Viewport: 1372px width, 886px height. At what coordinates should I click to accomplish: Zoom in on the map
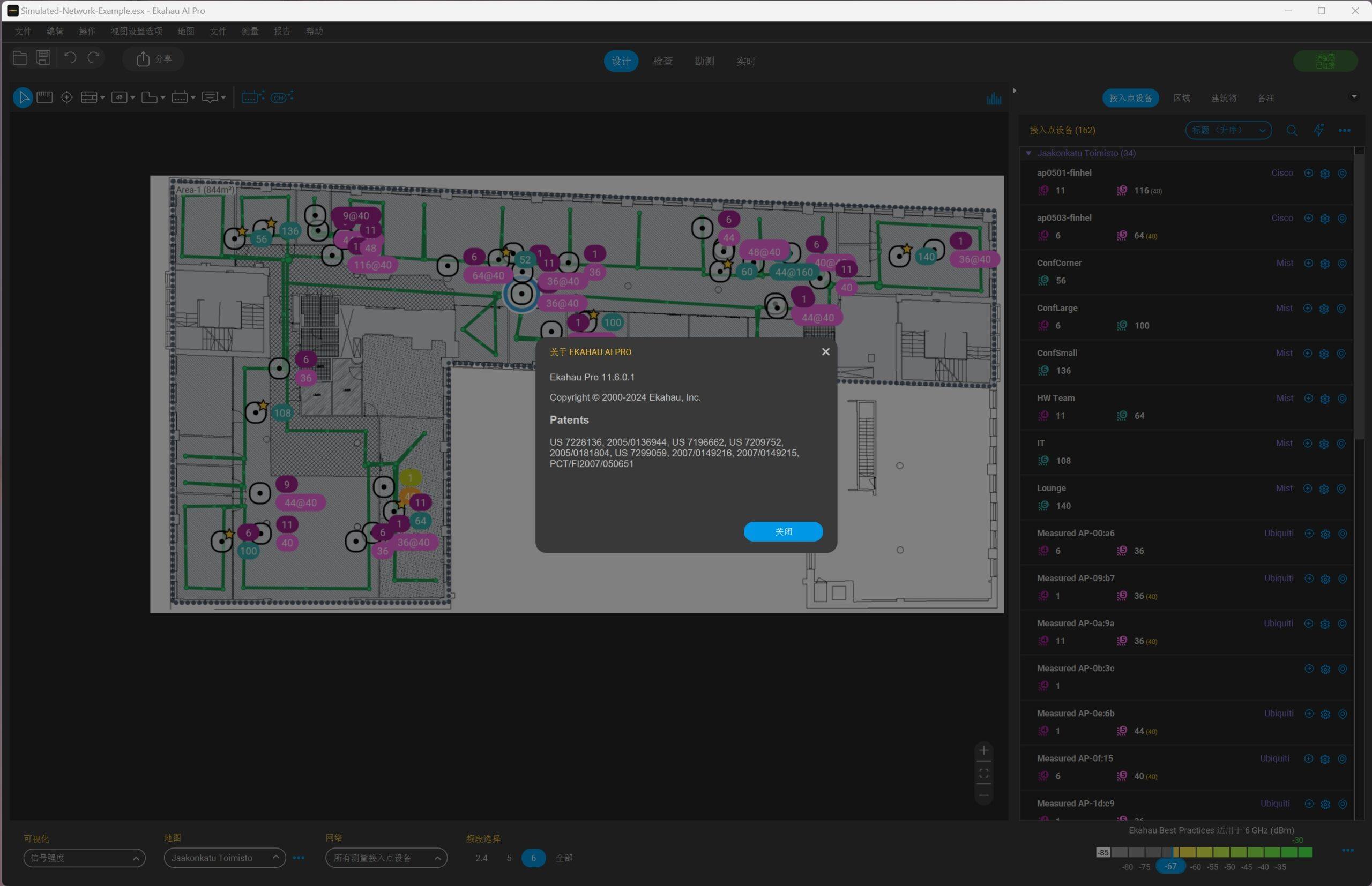(x=983, y=750)
